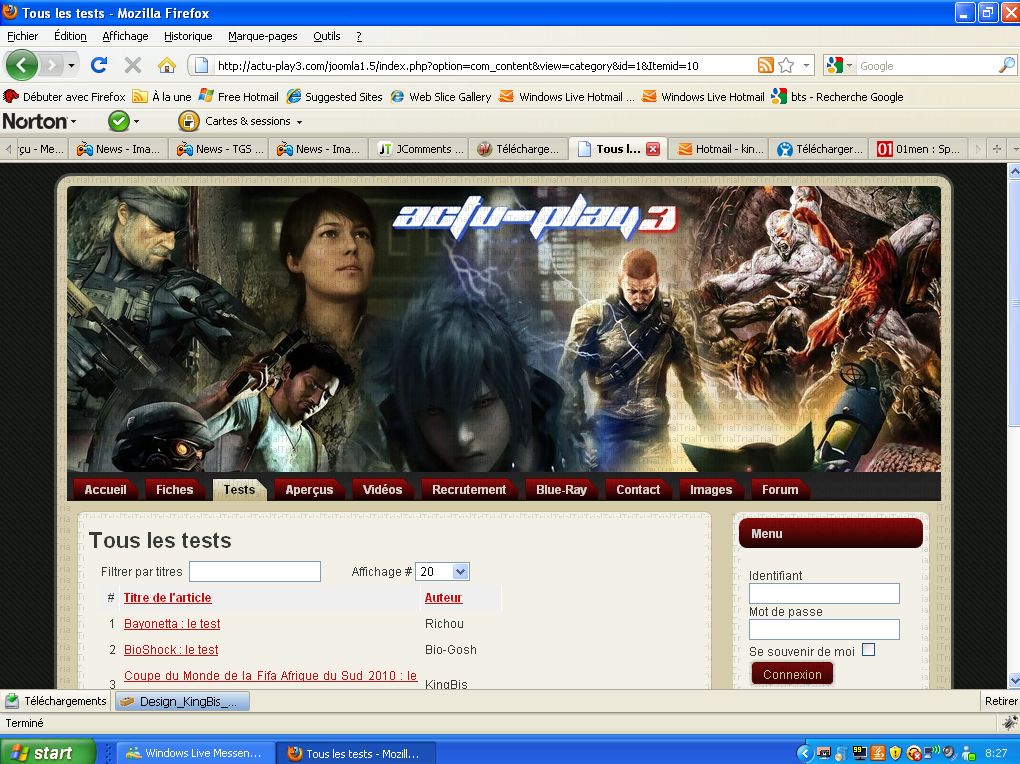Switch to Hotmail tab
This screenshot has width=1020, height=764.
tap(719, 149)
